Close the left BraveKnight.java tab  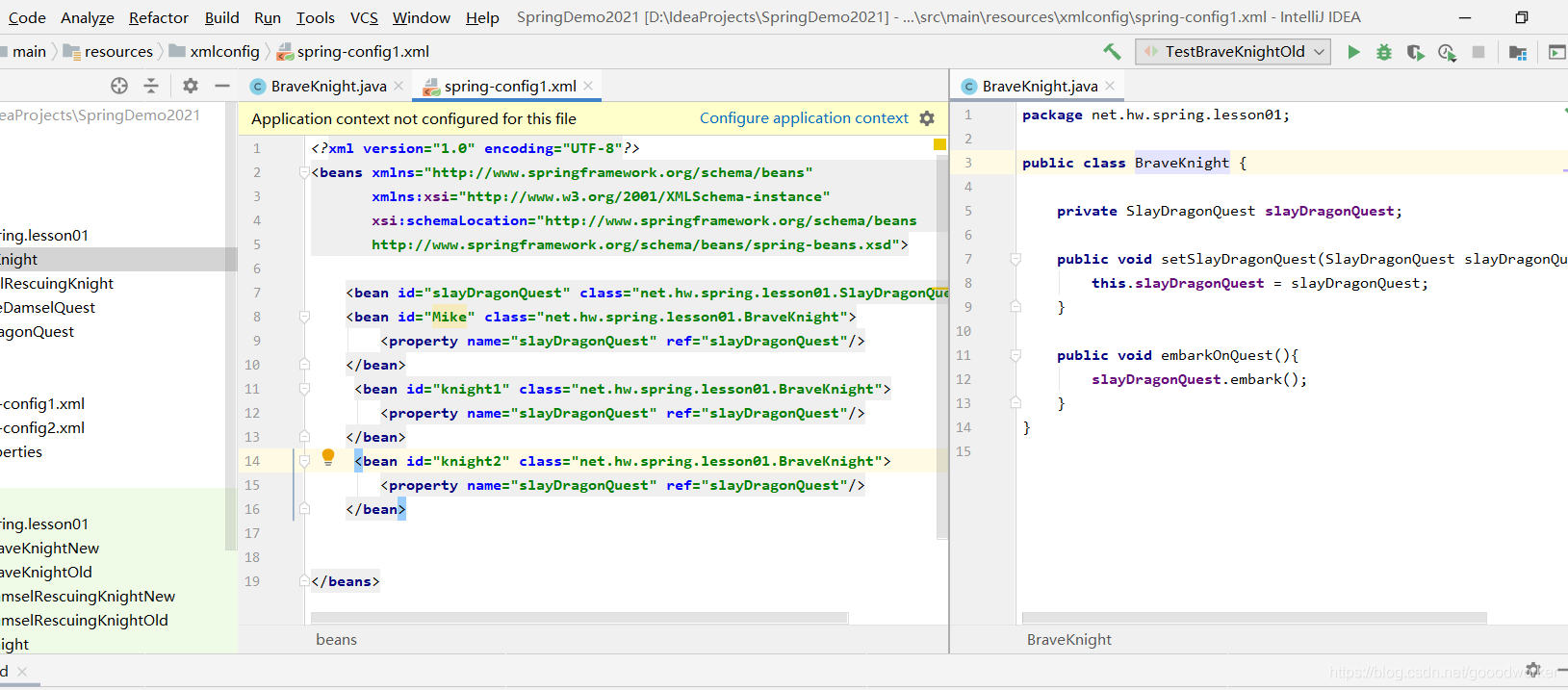[x=398, y=86]
